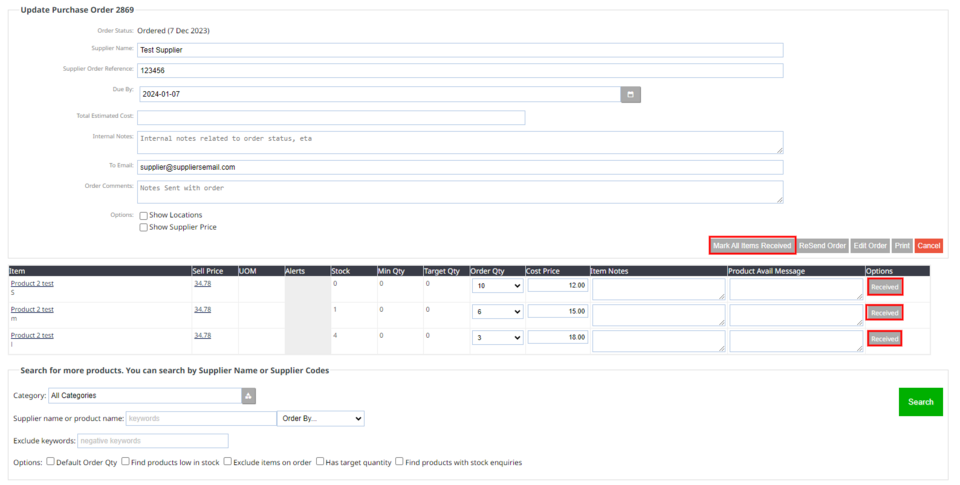The height and width of the screenshot is (485, 960).
Task: Click the Edit Order button
Action: 870,245
